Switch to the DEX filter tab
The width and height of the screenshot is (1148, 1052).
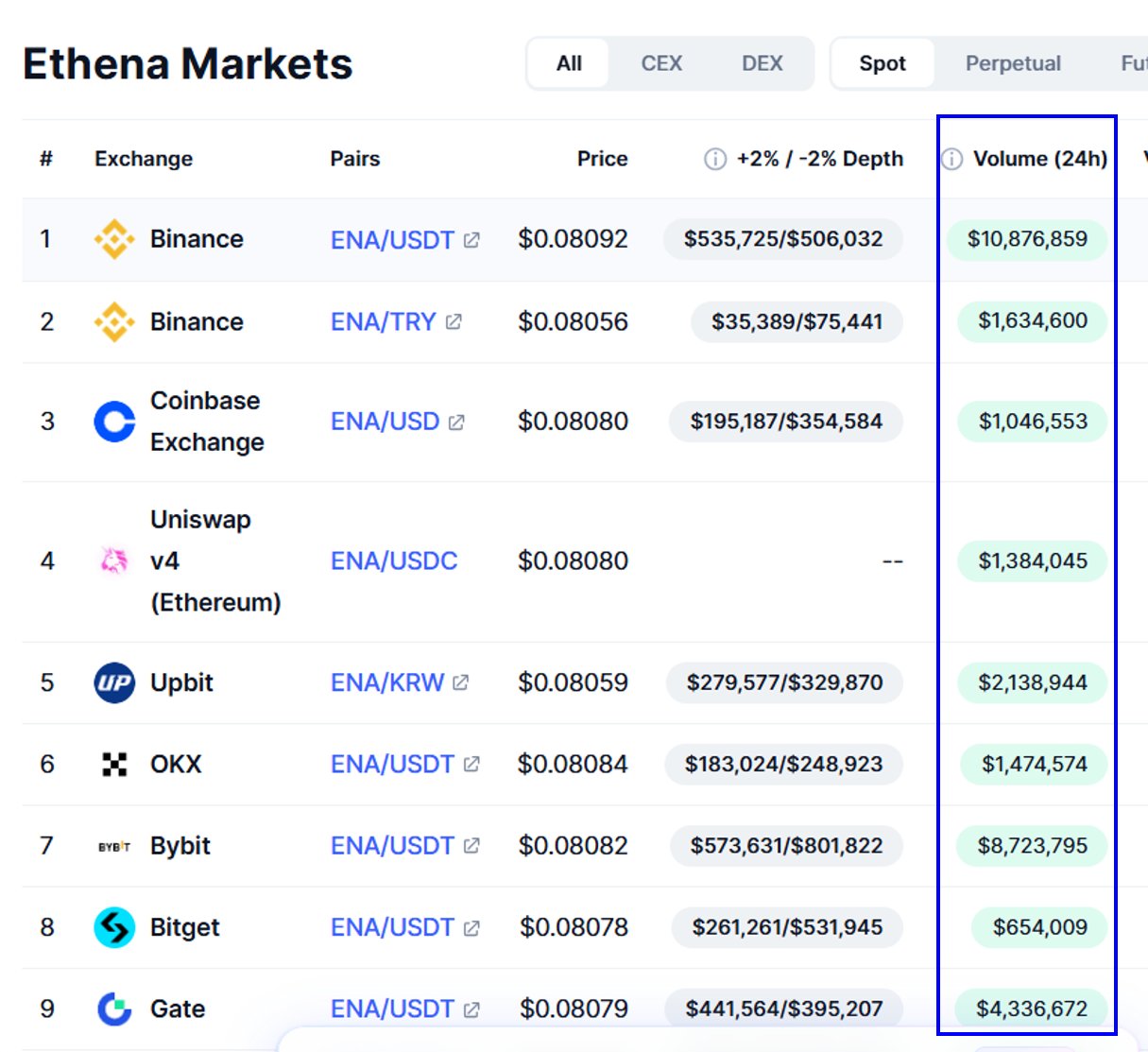coord(762,63)
